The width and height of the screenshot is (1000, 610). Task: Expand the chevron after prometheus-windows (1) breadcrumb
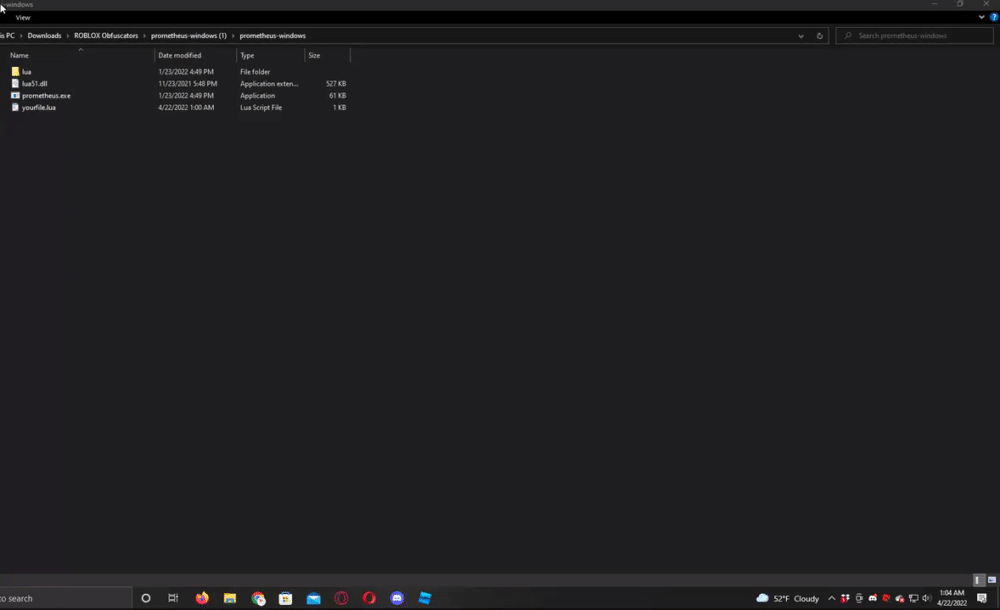(233, 36)
